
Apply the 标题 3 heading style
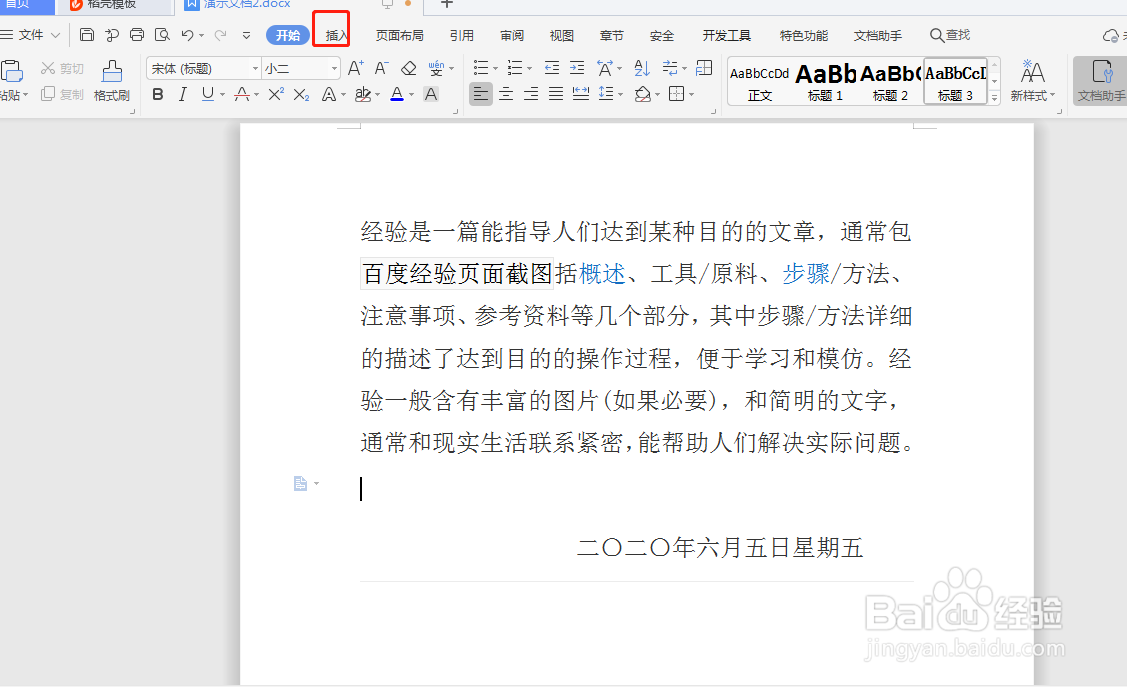(x=955, y=83)
